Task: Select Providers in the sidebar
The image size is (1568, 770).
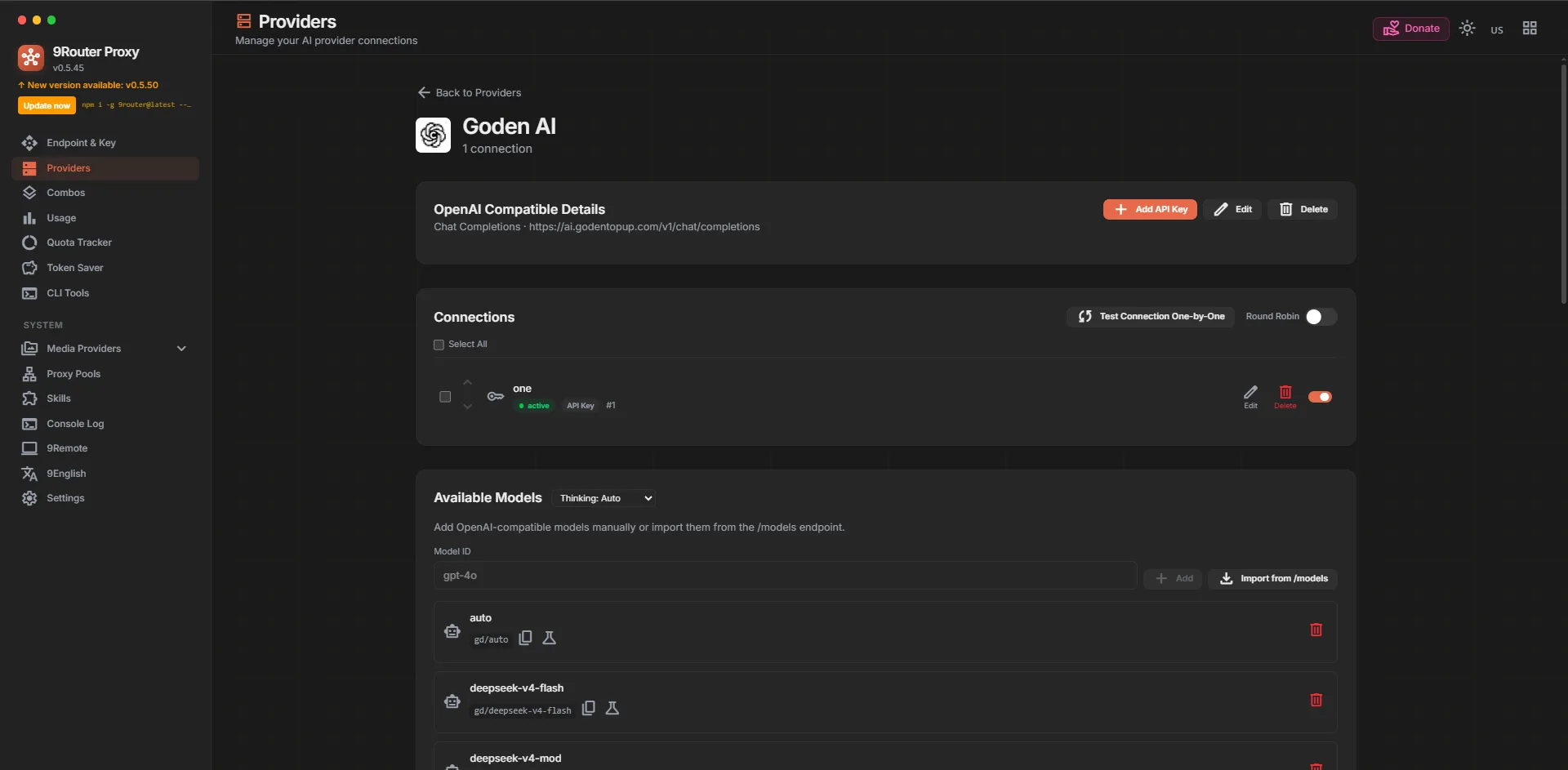Action: click(x=105, y=168)
